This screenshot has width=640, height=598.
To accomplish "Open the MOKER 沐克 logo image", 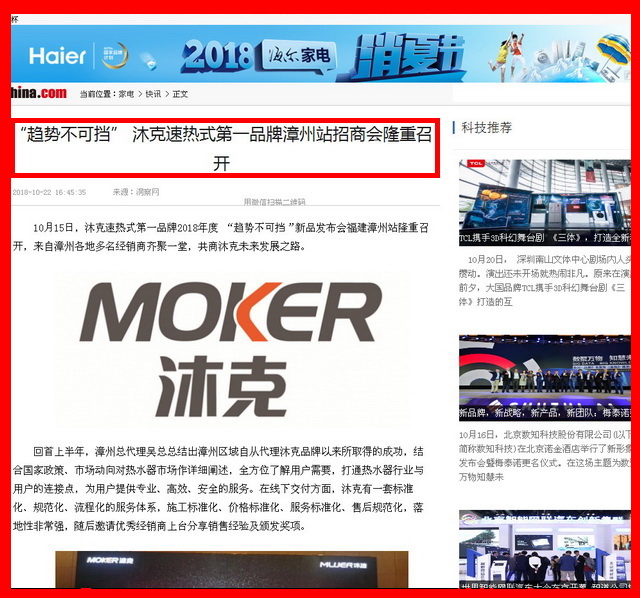I will [x=231, y=348].
